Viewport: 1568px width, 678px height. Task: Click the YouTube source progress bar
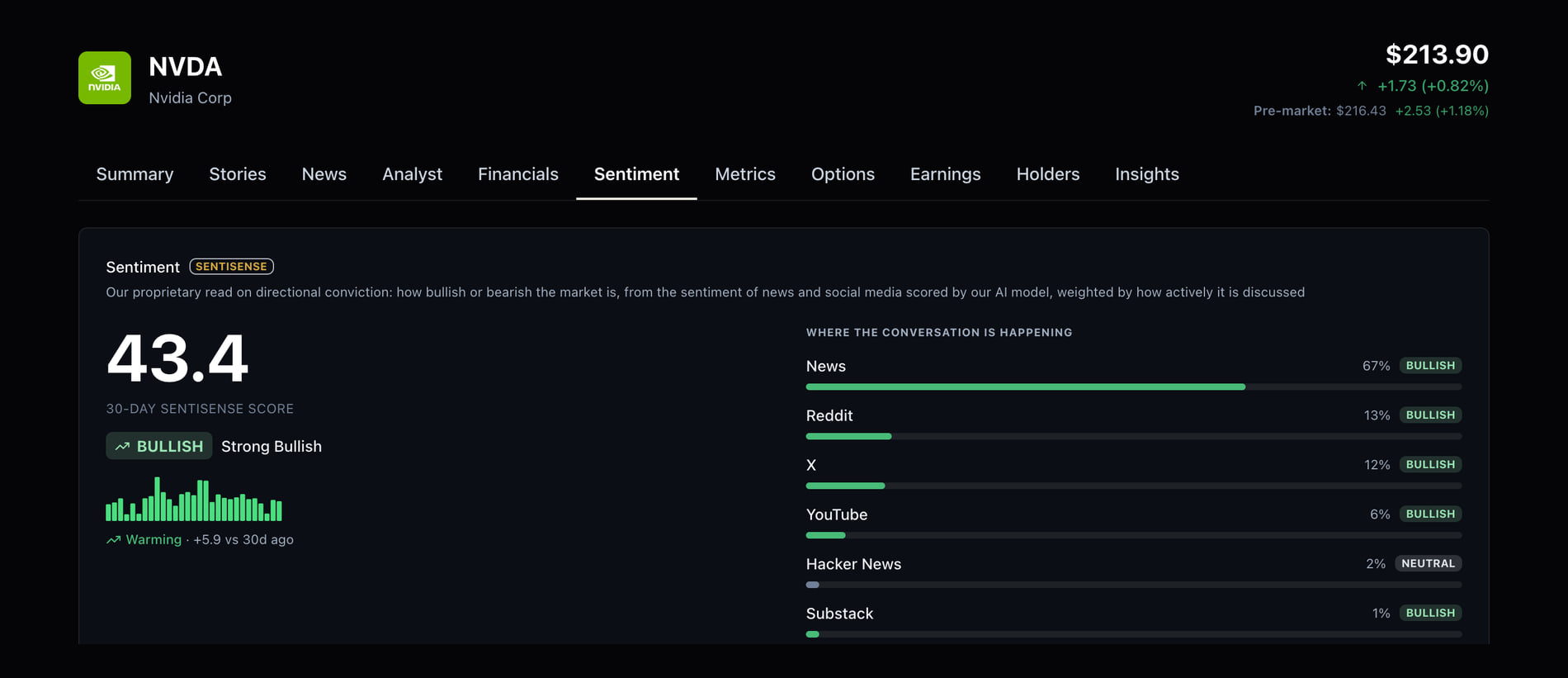1134,535
